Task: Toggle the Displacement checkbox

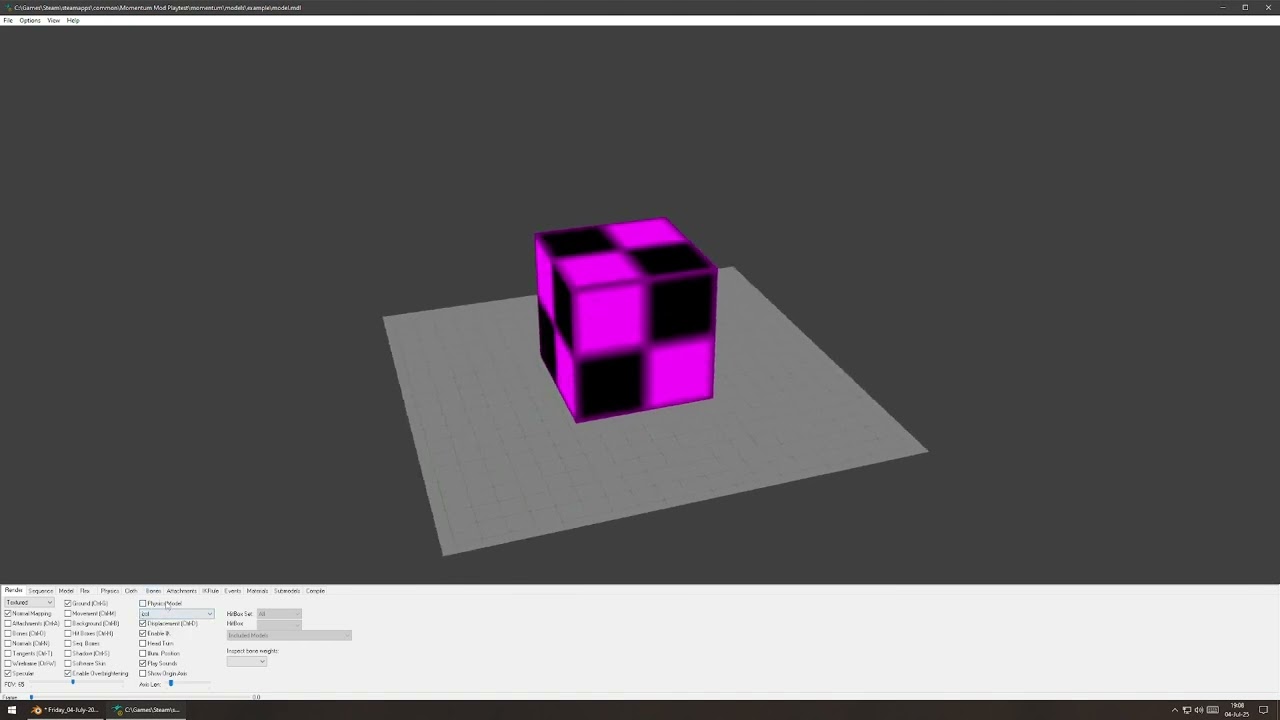Action: pos(143,624)
